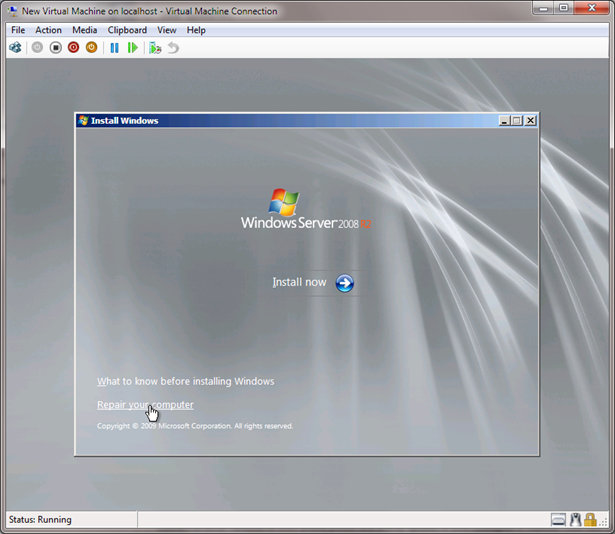This screenshot has height=534, width=615.
Task: Maximize the Virtual Machine Connection window
Action: 564,8
